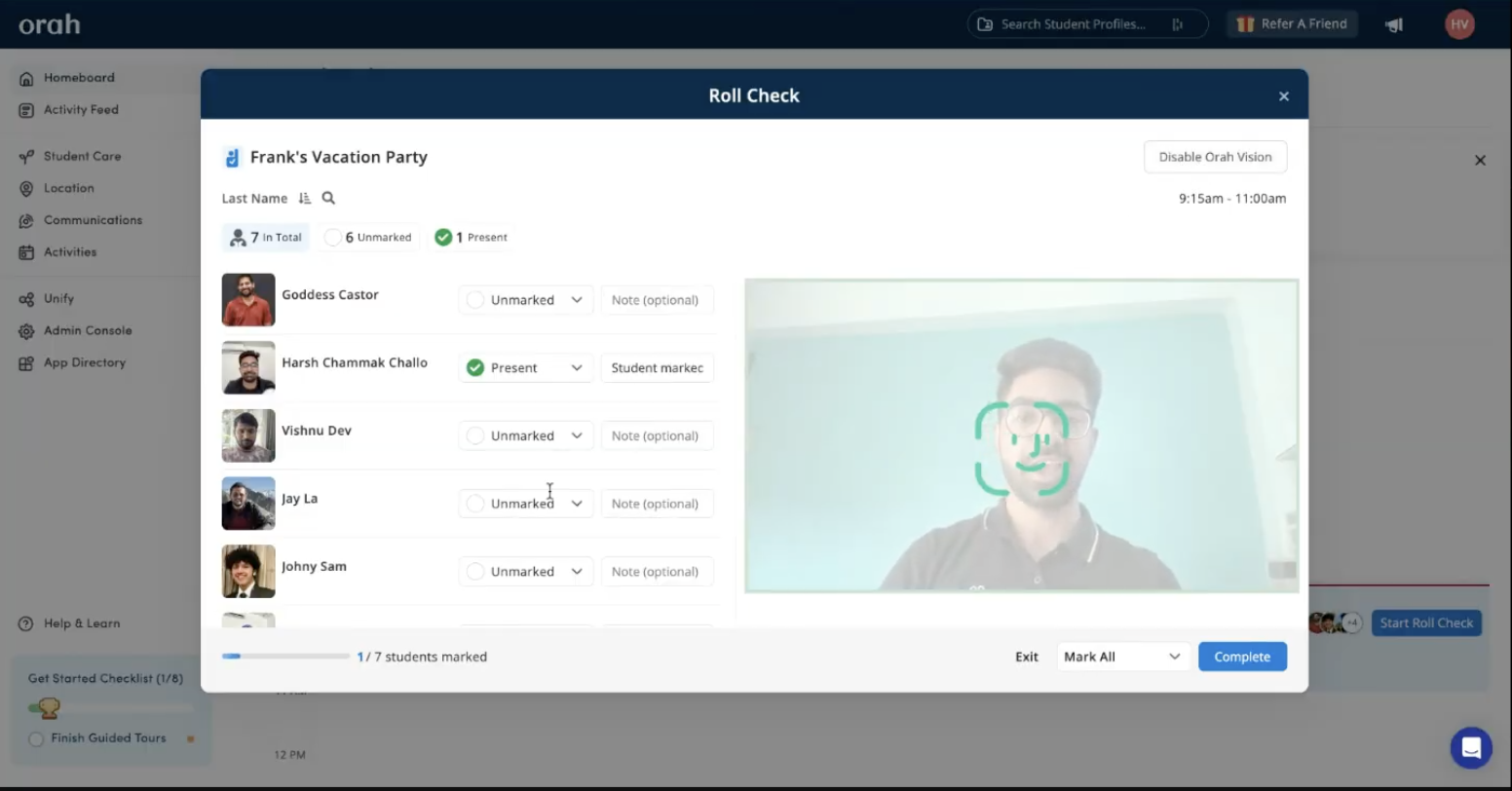Filter by 6 Unmarked students
The width and height of the screenshot is (1512, 791).
click(368, 237)
